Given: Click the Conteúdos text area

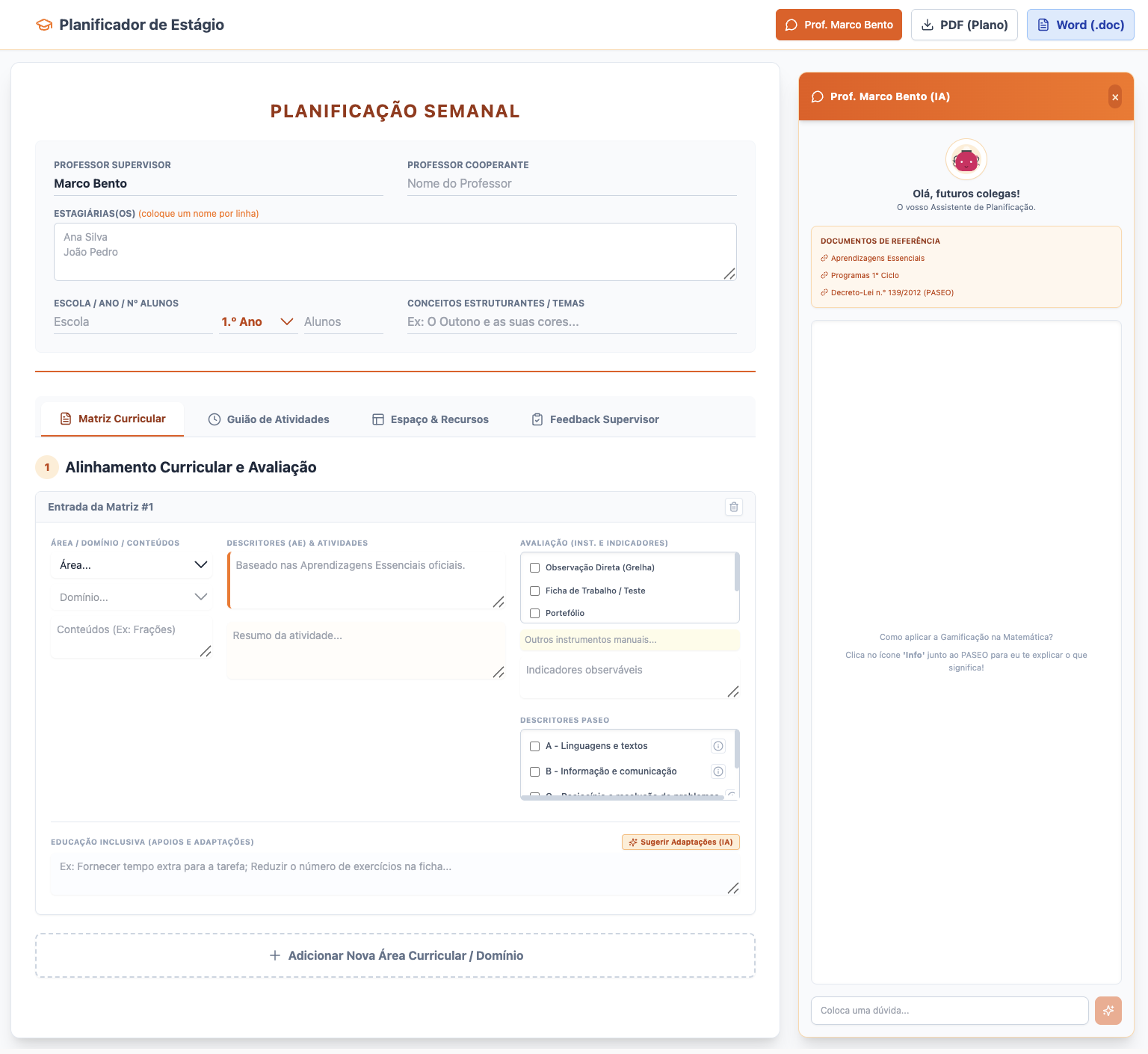Looking at the screenshot, I should tap(132, 638).
